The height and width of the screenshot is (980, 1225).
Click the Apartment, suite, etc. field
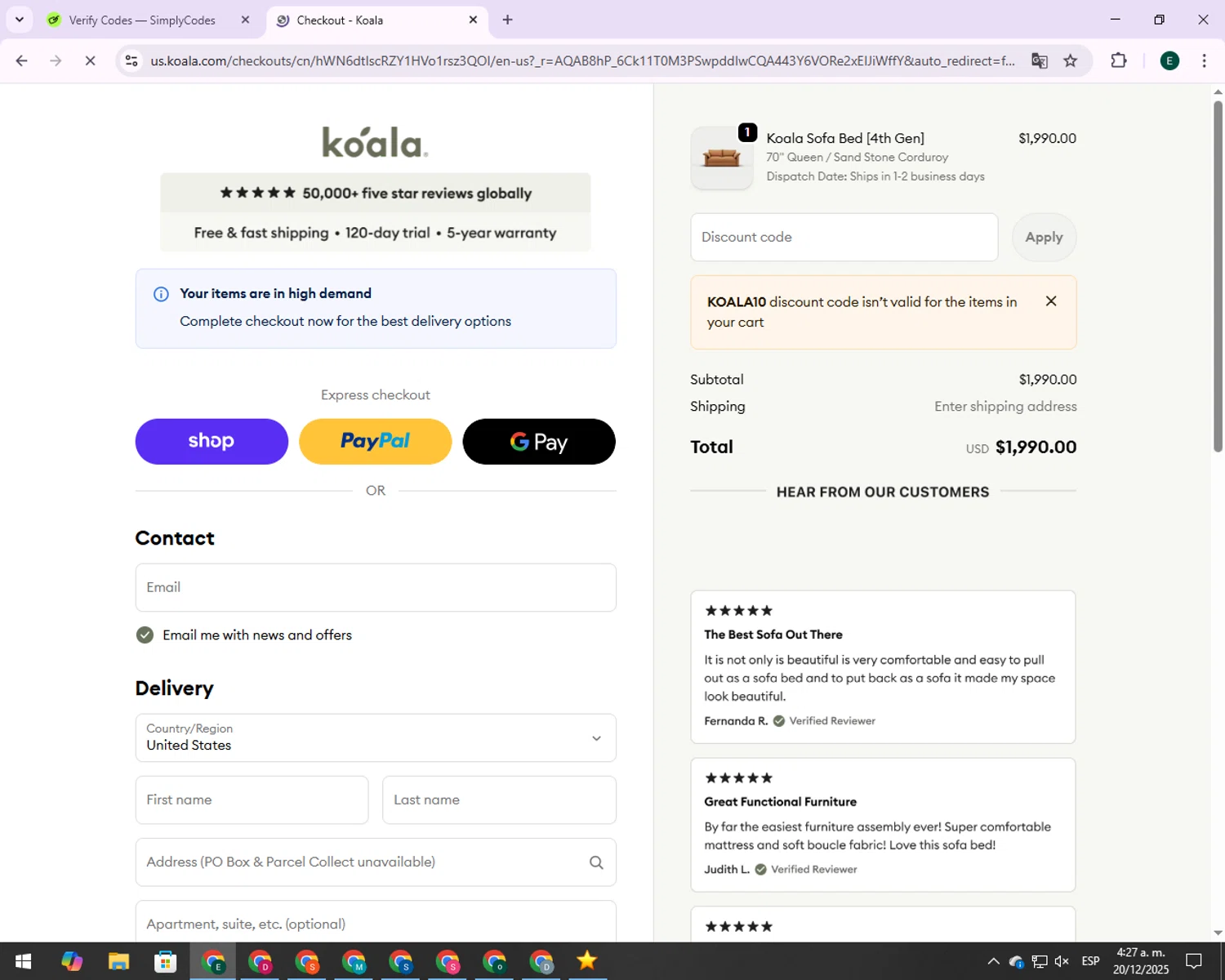[376, 921]
